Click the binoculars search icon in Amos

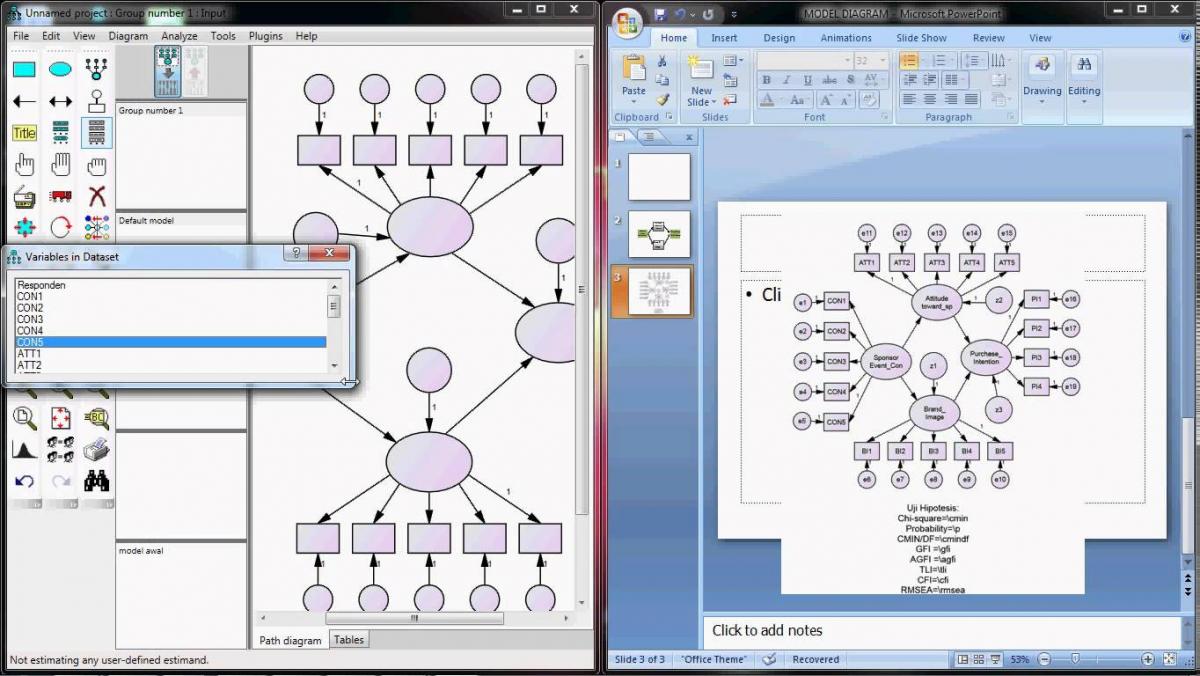click(x=97, y=481)
